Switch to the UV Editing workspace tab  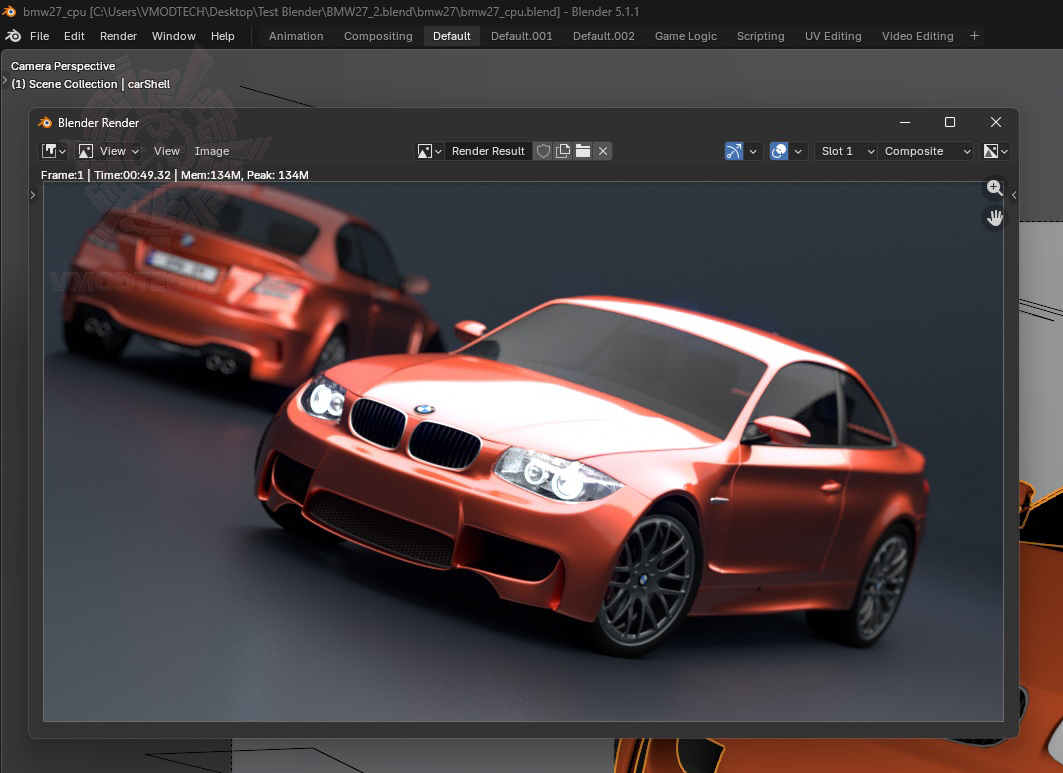[833, 36]
